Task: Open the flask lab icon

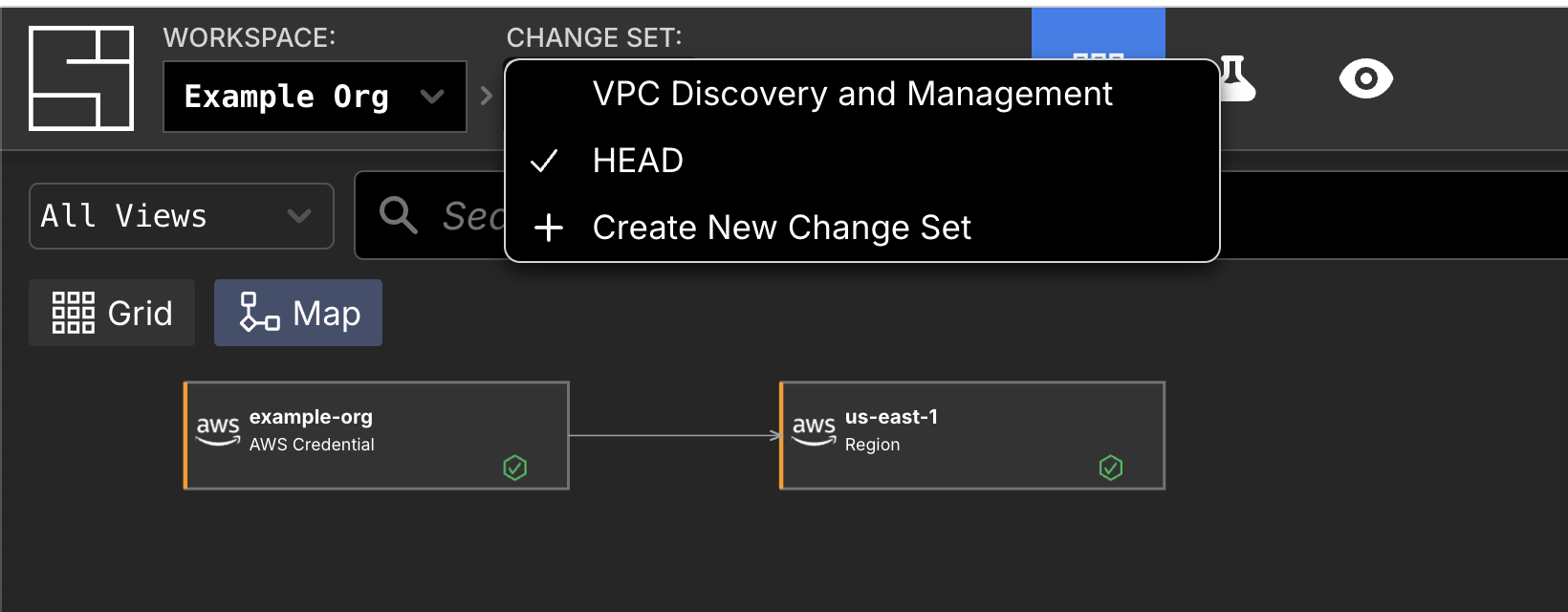Action: (1235, 78)
